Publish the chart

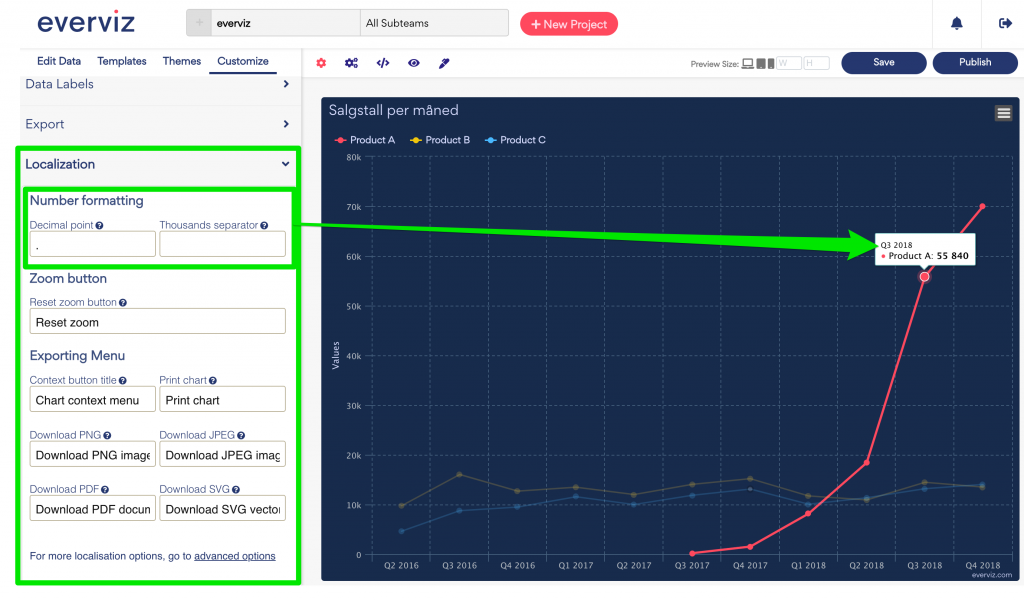coord(975,63)
